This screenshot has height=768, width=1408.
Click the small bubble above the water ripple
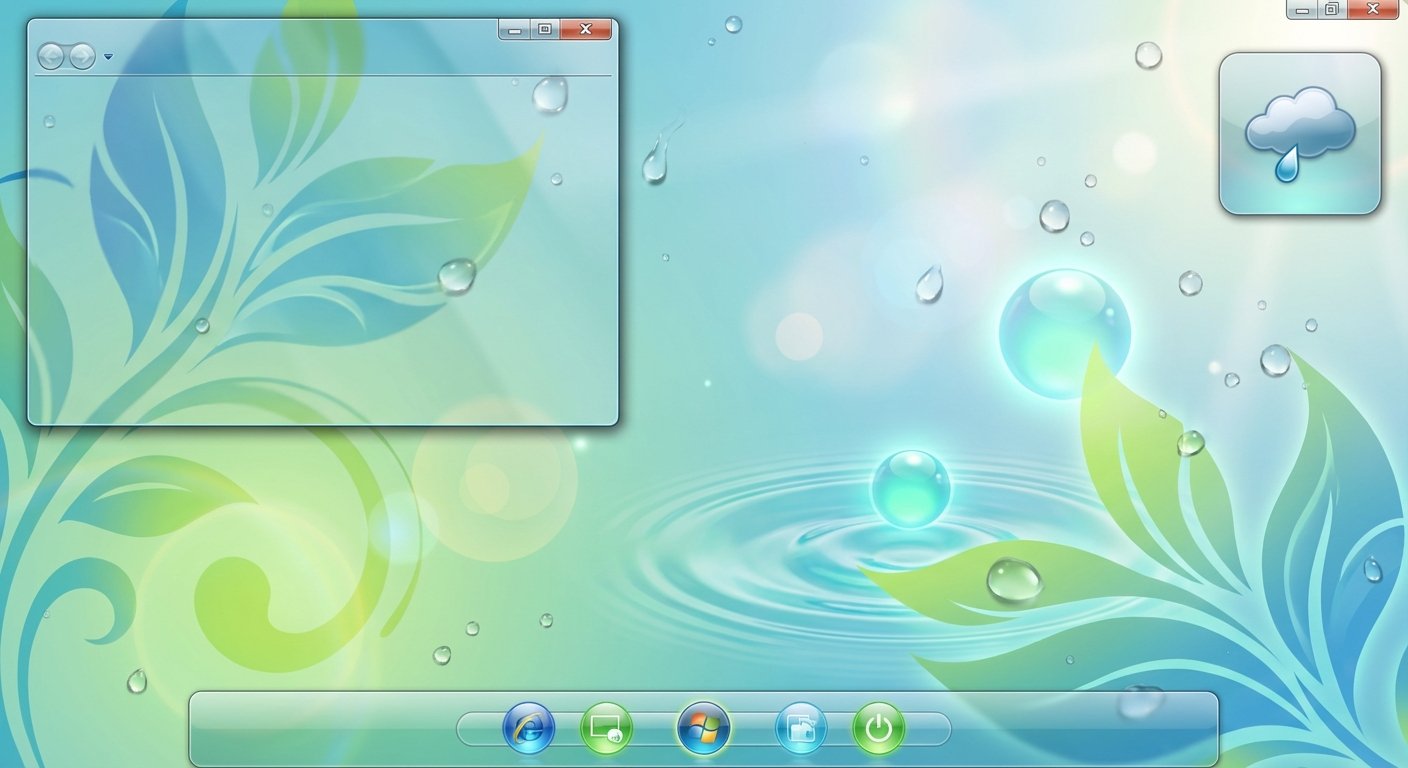(910, 488)
